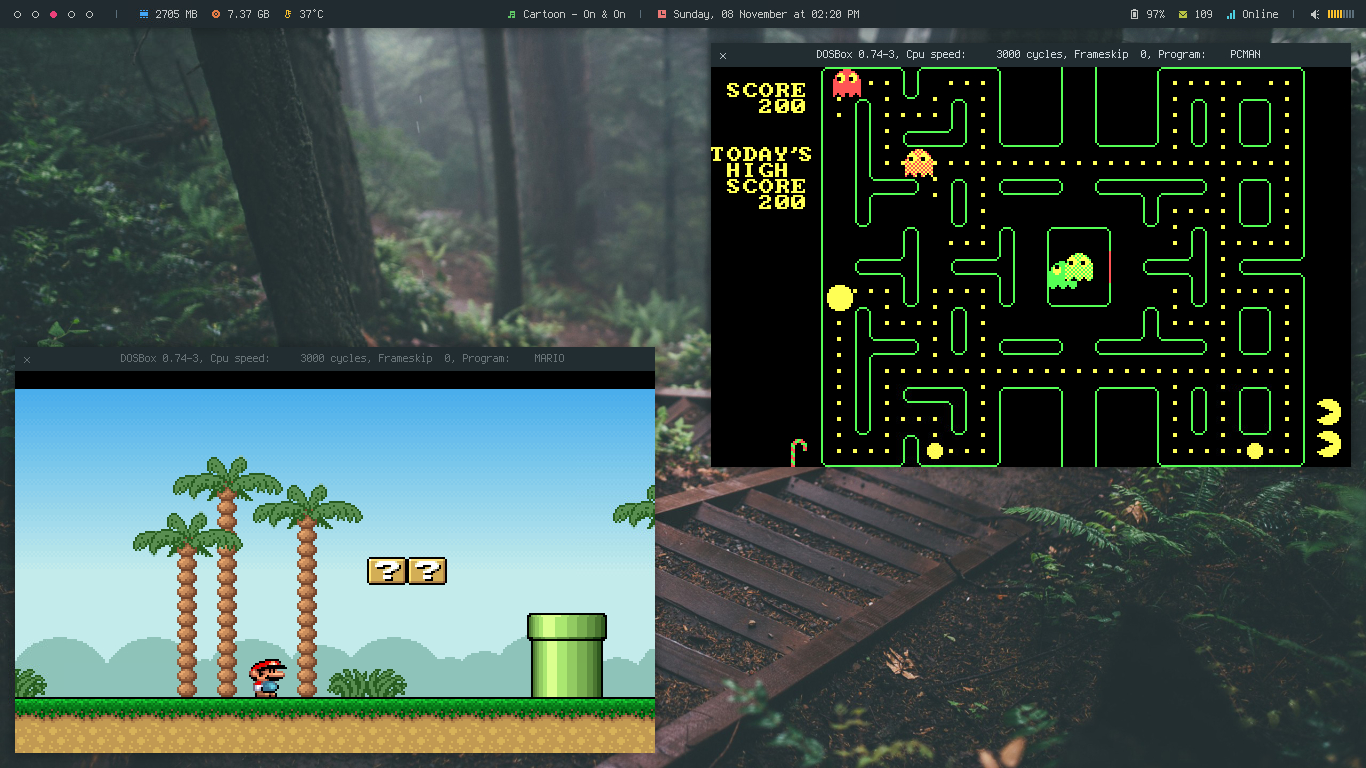
Task: Close the DOSBox MARIO window
Action: [27, 359]
